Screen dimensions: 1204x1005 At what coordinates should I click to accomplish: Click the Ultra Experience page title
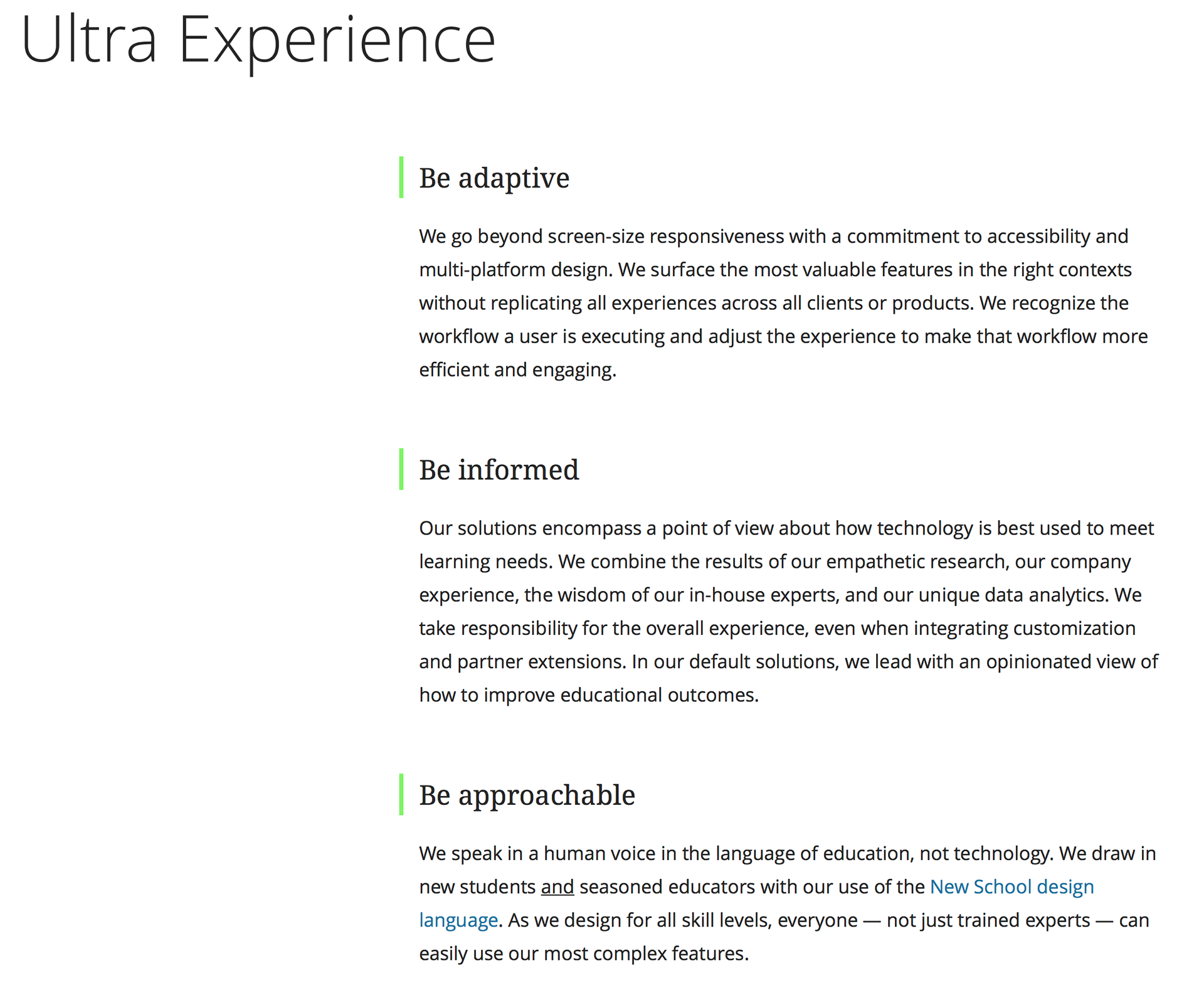coord(258,40)
